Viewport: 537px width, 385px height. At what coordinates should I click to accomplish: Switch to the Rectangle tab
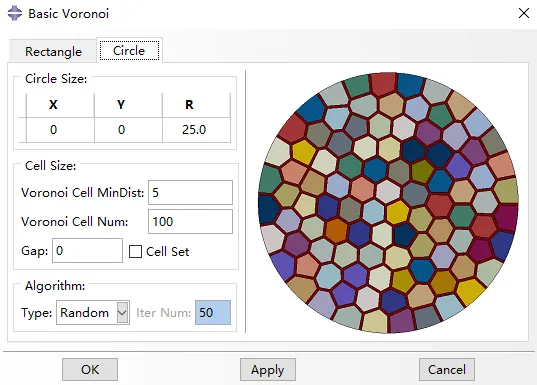pos(53,51)
